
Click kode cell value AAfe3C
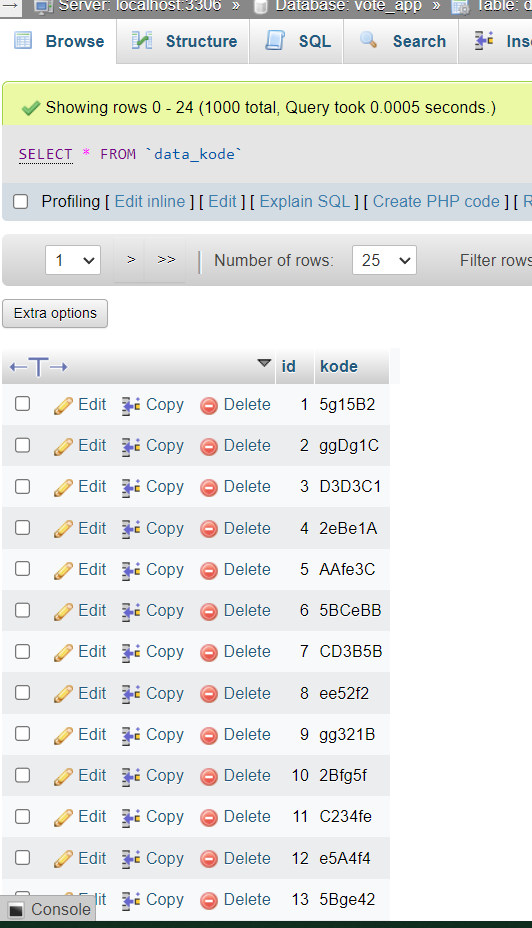[347, 569]
